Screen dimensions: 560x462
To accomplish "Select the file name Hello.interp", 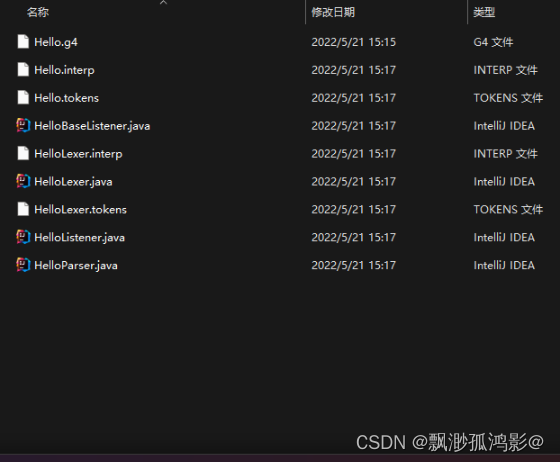I will tap(64, 70).
